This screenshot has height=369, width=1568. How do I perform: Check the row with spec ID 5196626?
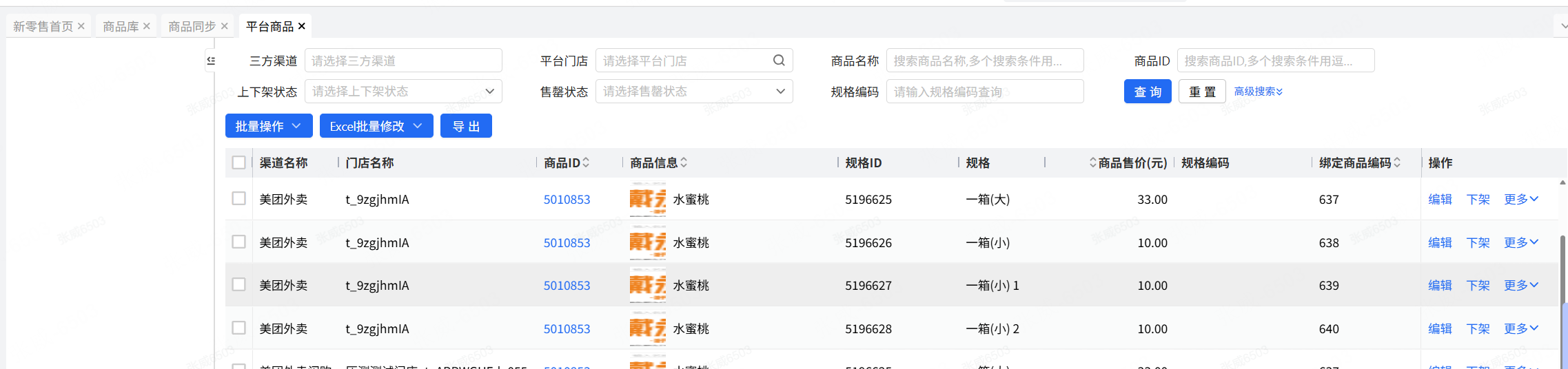pyautogui.click(x=239, y=242)
